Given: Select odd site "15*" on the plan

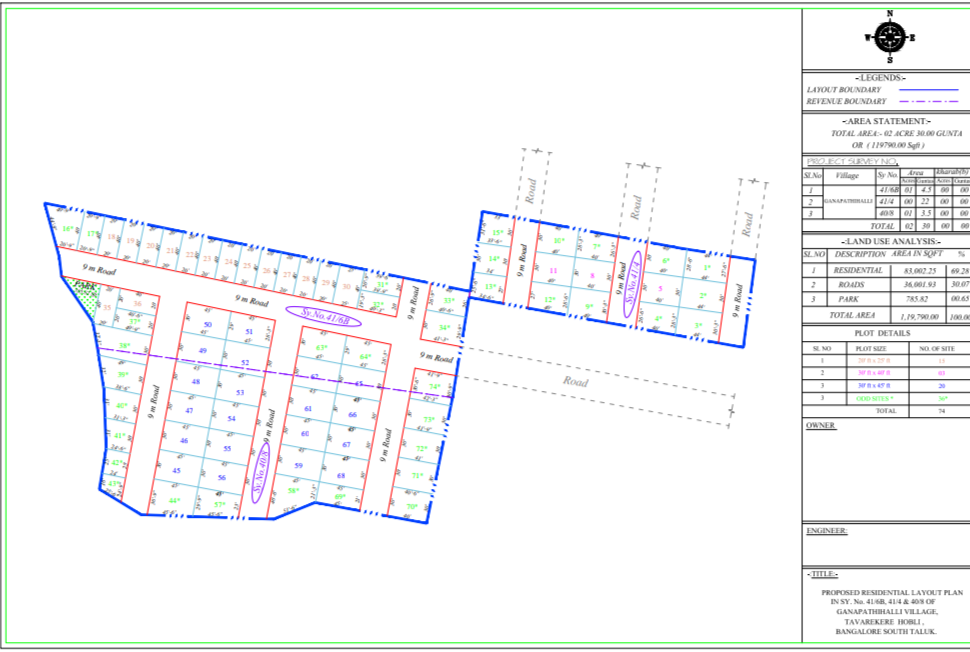Looking at the screenshot, I should (x=498, y=233).
